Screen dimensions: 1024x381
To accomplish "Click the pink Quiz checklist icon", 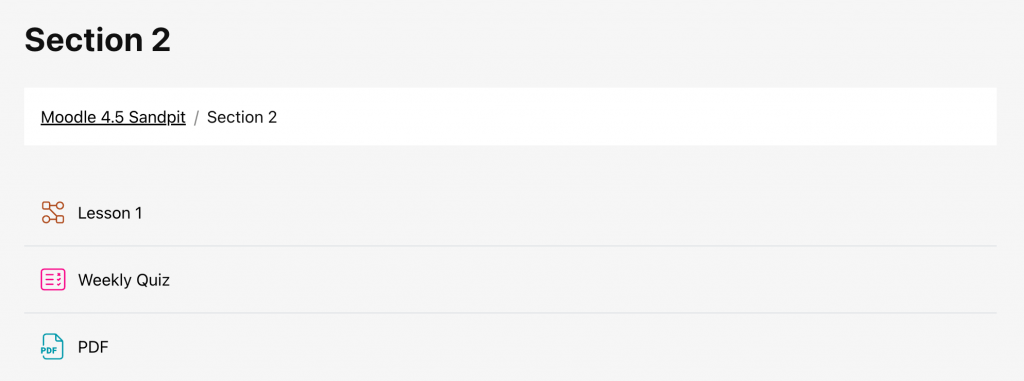I will (53, 280).
